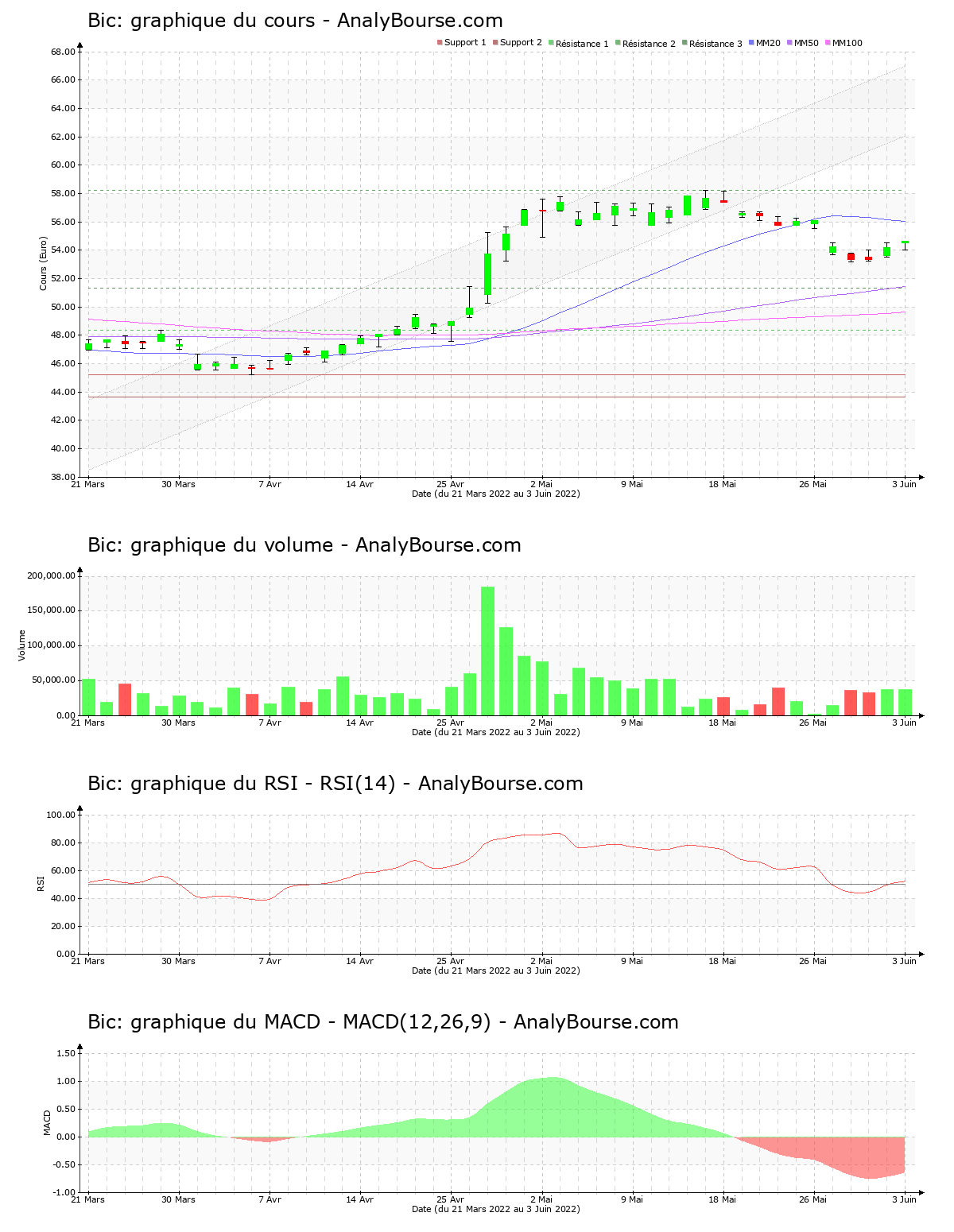Viewport: 954px width, 1232px height.
Task: Click the 'Bic: graphique du MACD' title
Action: tap(383, 1022)
